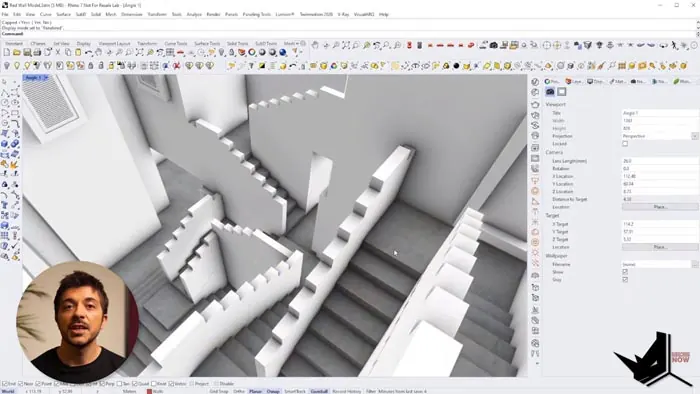Click the Open file folder icon

(x=17, y=53)
